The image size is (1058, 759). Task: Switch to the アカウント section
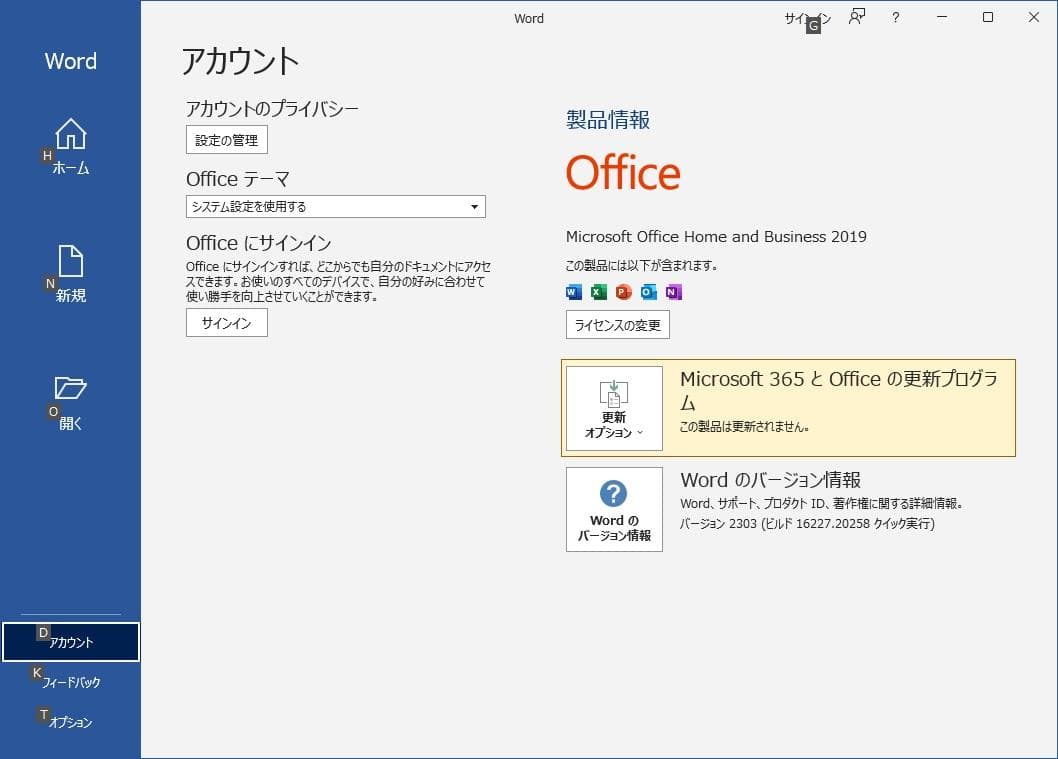click(x=71, y=641)
